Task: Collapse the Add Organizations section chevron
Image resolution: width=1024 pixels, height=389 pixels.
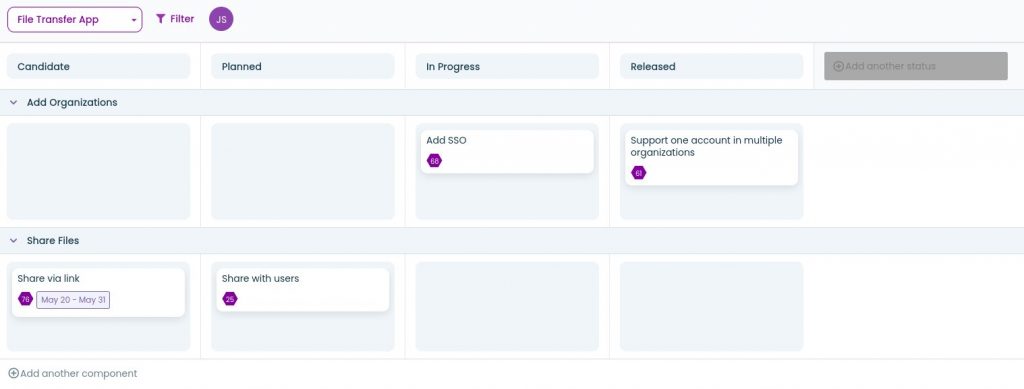Action: click(x=14, y=102)
